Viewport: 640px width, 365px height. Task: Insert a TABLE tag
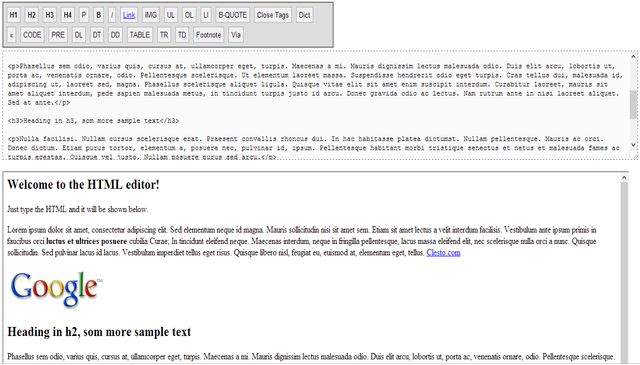pyautogui.click(x=140, y=35)
